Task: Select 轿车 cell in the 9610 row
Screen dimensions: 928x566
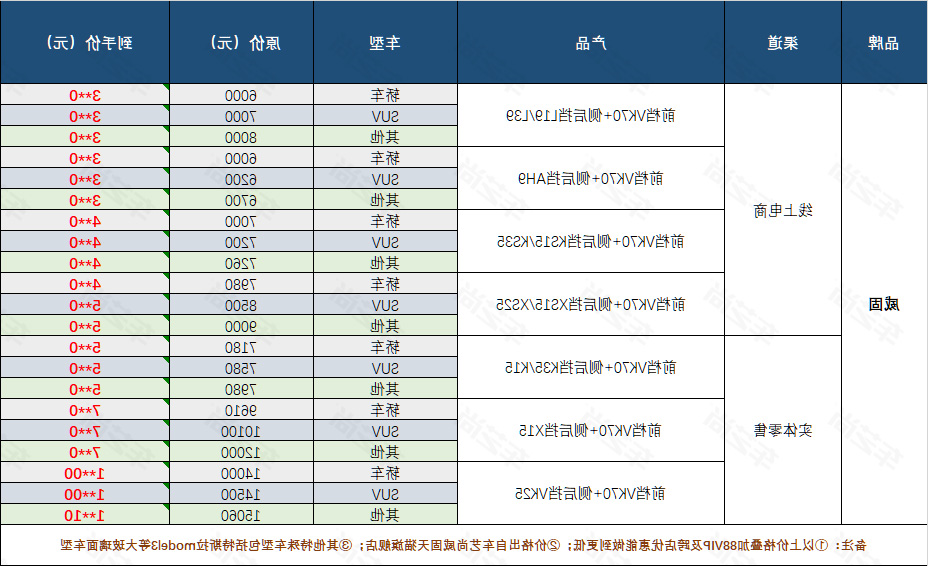Action: (385, 410)
